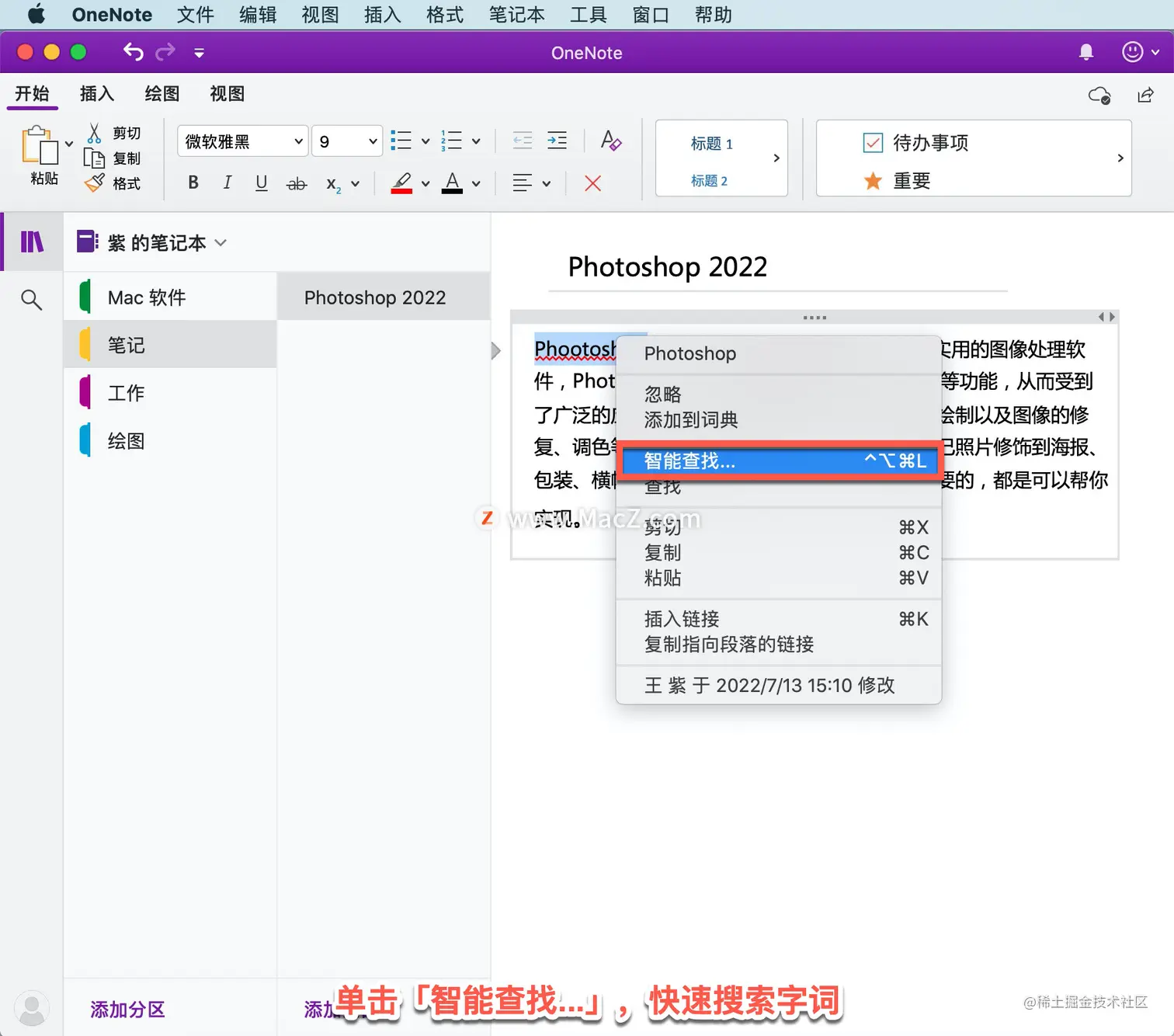Choose 添加到词典 in context menu

tap(778, 420)
